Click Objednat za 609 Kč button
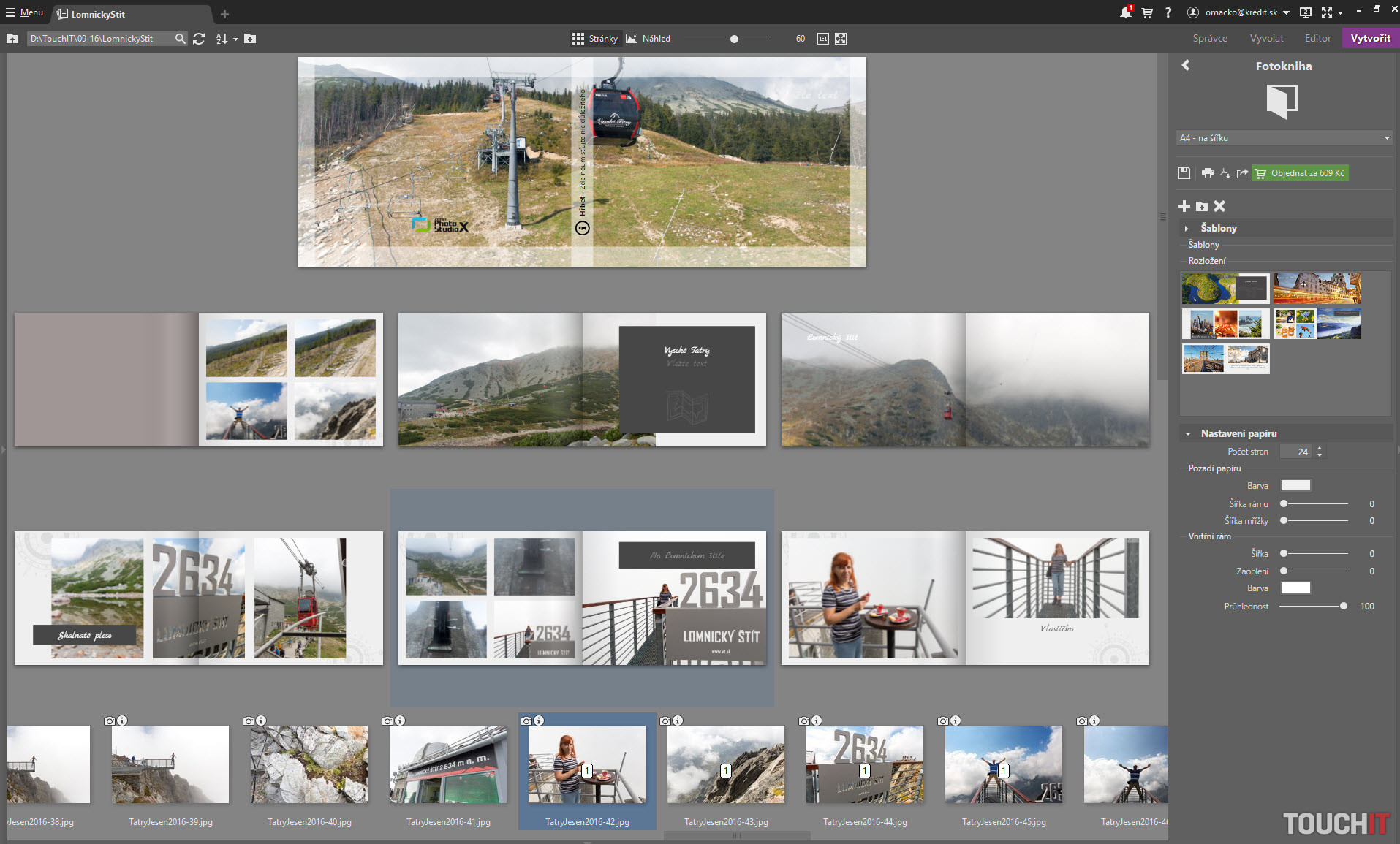This screenshot has width=1400, height=844. (1300, 173)
